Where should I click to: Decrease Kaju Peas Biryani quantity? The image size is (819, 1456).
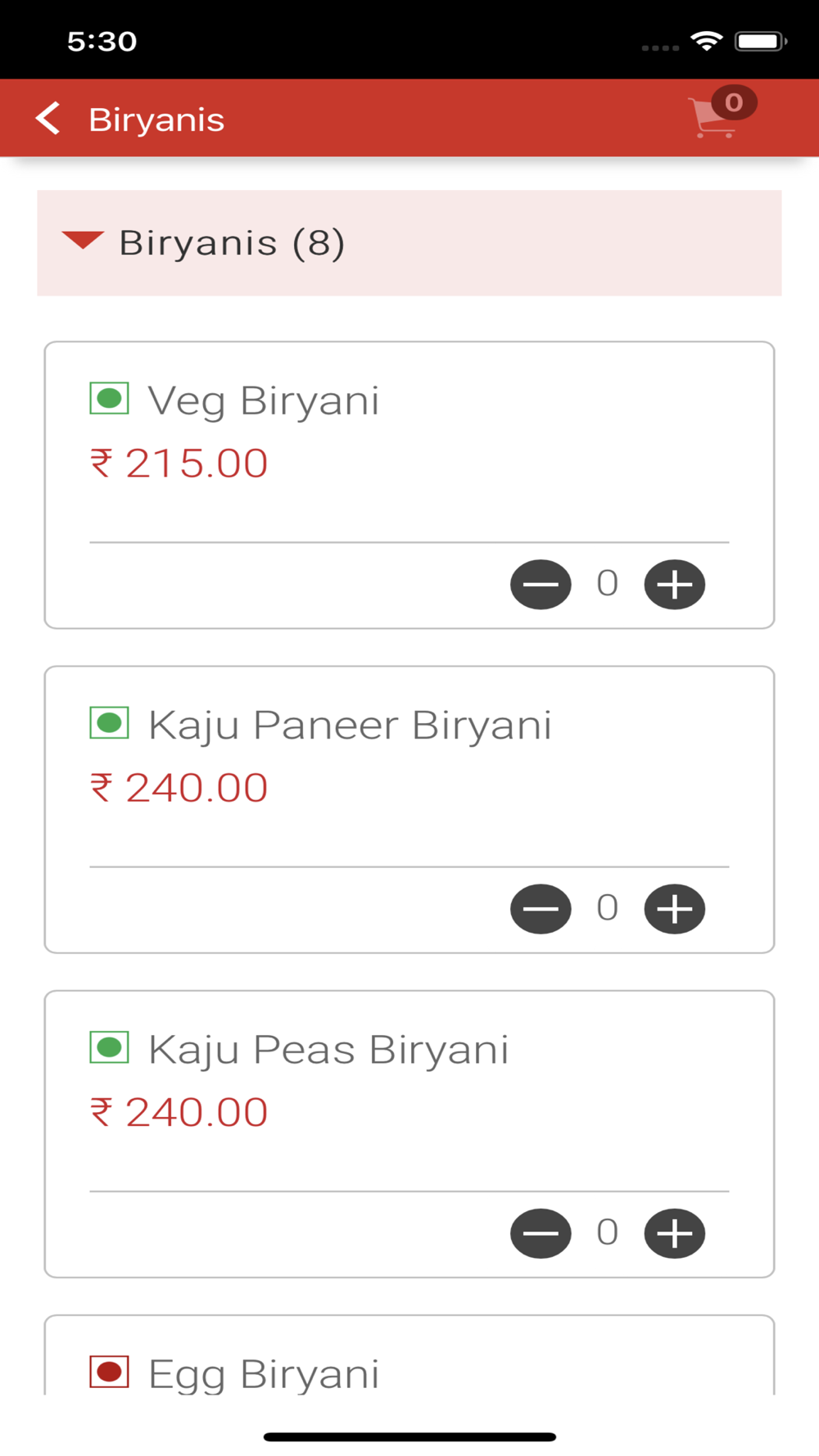click(x=541, y=1233)
